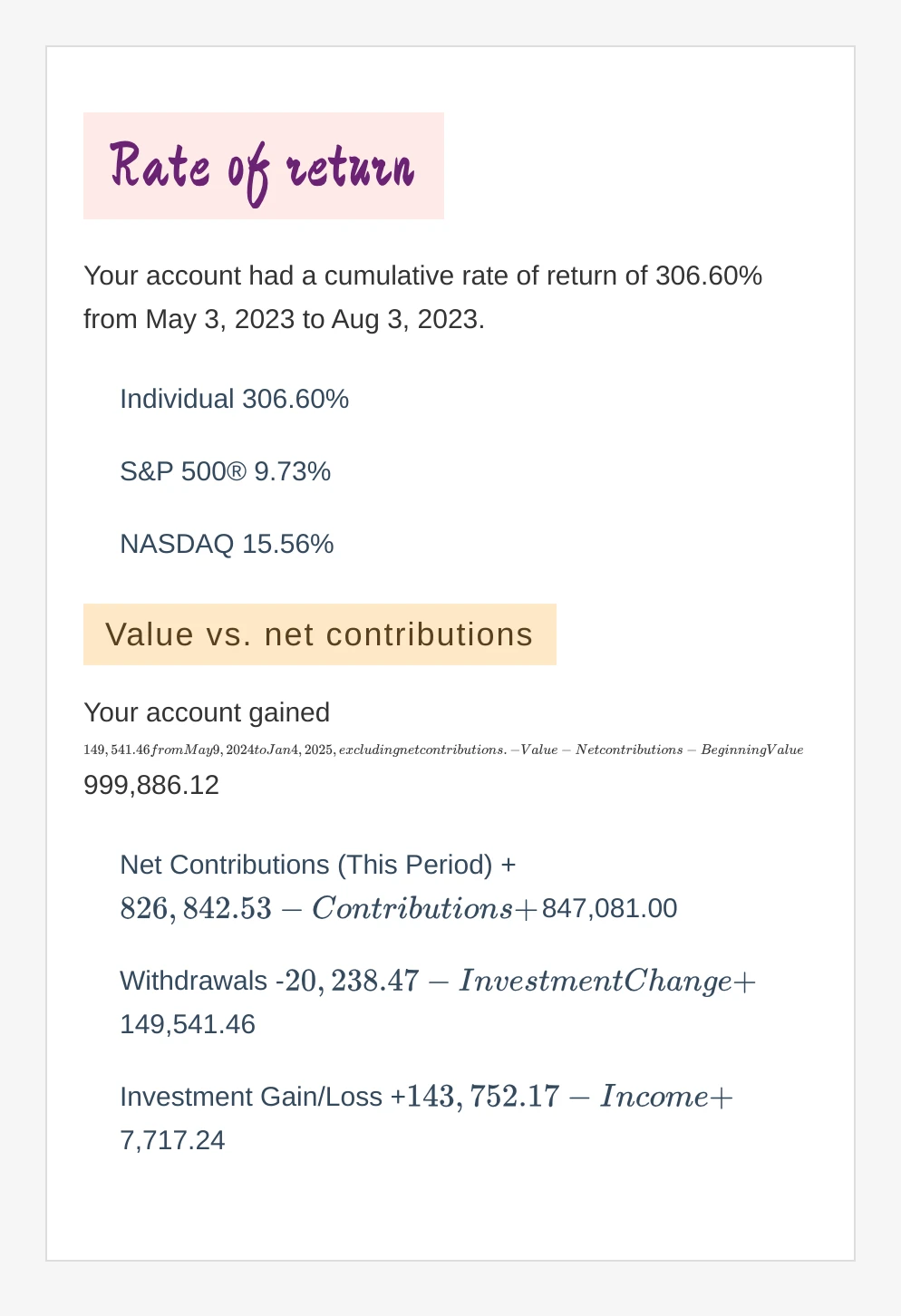Click the 826,842.53 amount
This screenshot has height=1316, width=901.
196,908
